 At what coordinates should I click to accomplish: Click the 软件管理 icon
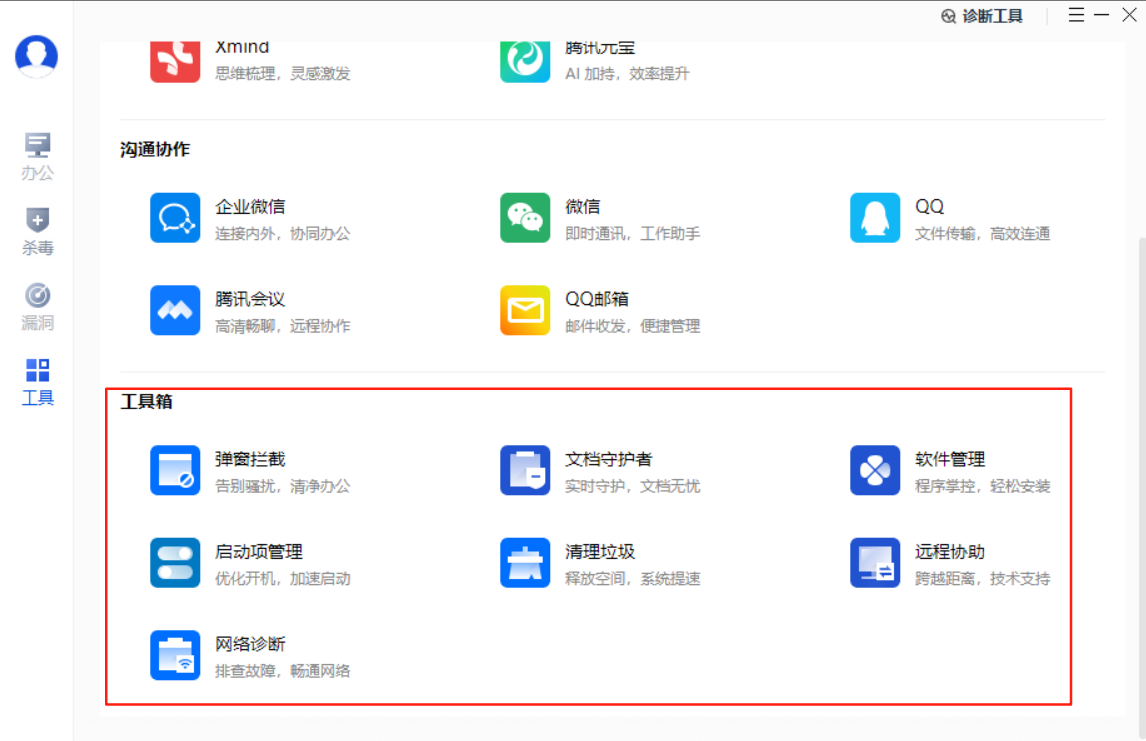pos(875,471)
